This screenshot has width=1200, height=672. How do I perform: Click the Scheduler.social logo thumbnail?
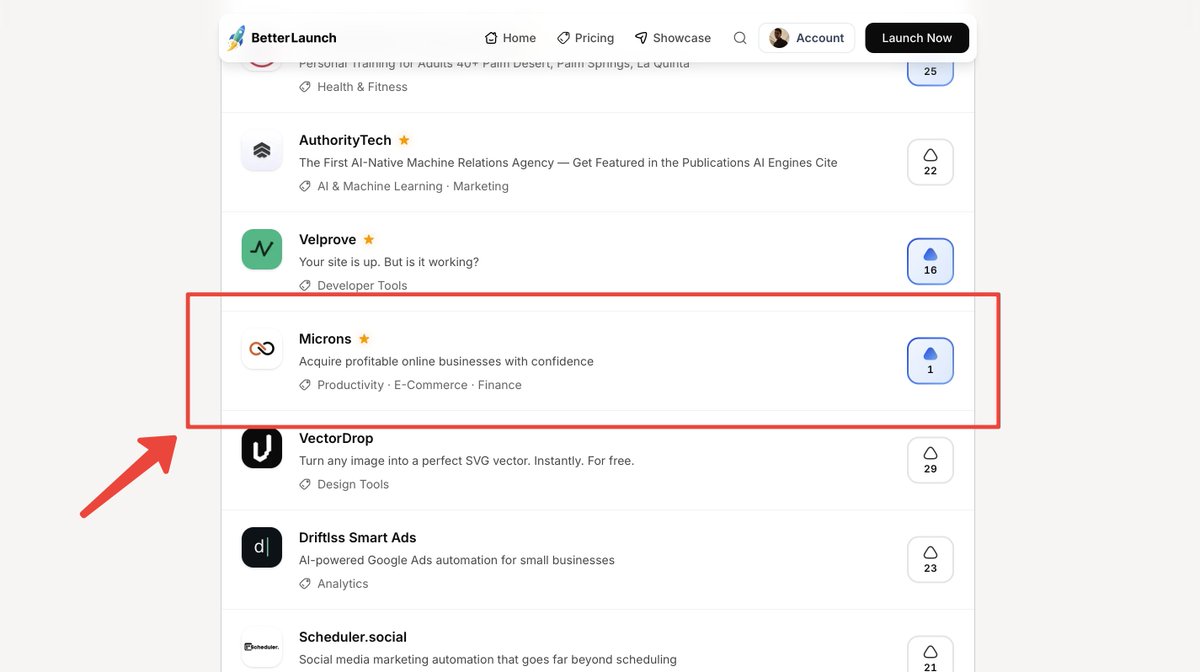[x=262, y=647]
